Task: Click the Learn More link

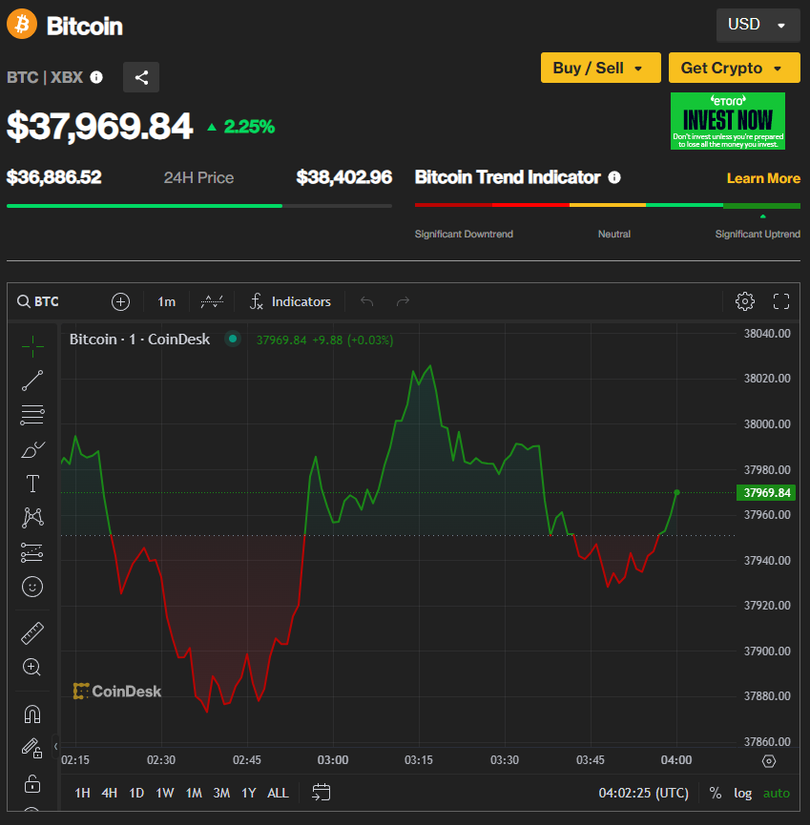Action: click(x=763, y=178)
